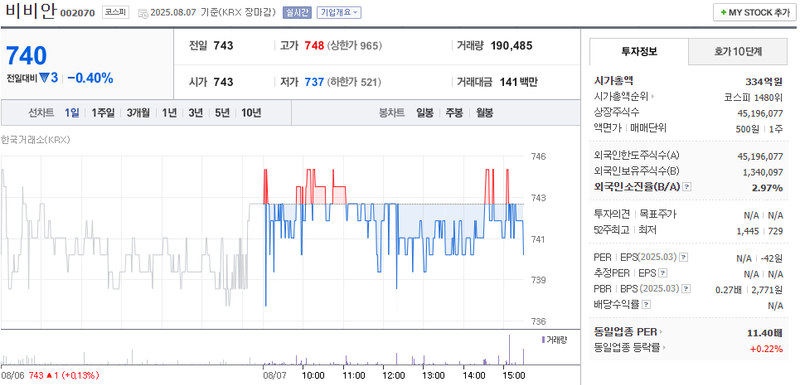Viewport: 800px width, 385px height.
Task: Click the -0.40% change value
Action: pos(90,78)
